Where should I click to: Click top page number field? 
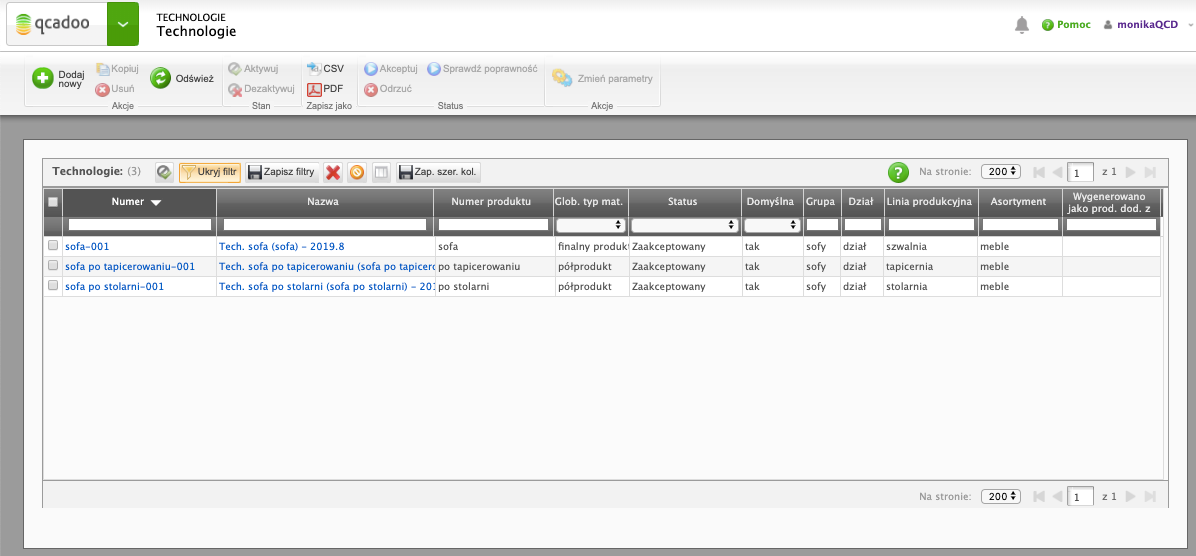(x=1081, y=172)
